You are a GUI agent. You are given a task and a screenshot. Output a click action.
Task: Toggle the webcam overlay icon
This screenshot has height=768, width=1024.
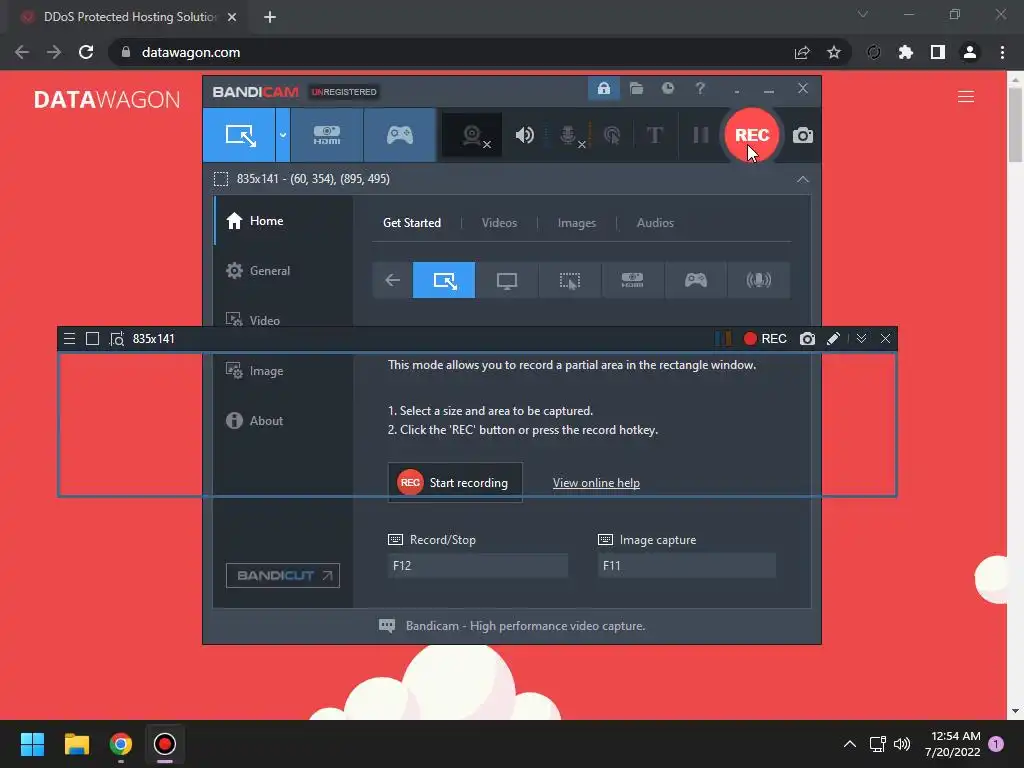click(x=472, y=135)
